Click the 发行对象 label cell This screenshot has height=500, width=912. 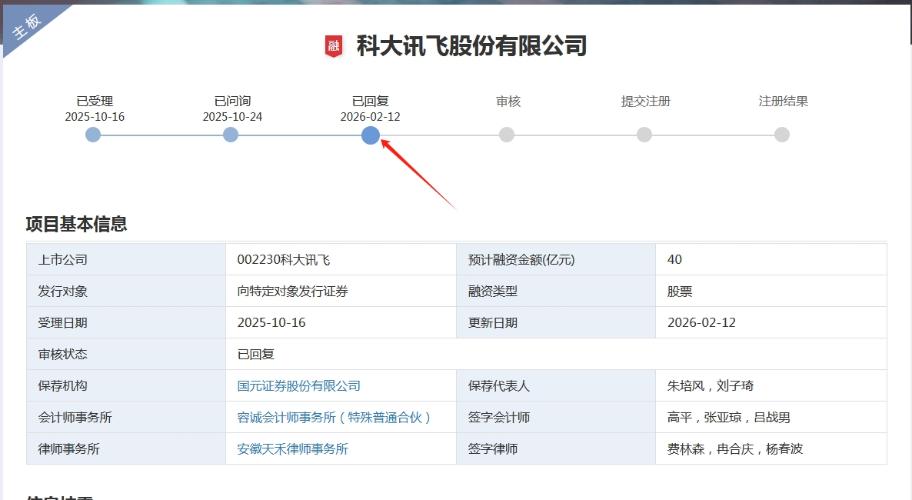[126, 291]
